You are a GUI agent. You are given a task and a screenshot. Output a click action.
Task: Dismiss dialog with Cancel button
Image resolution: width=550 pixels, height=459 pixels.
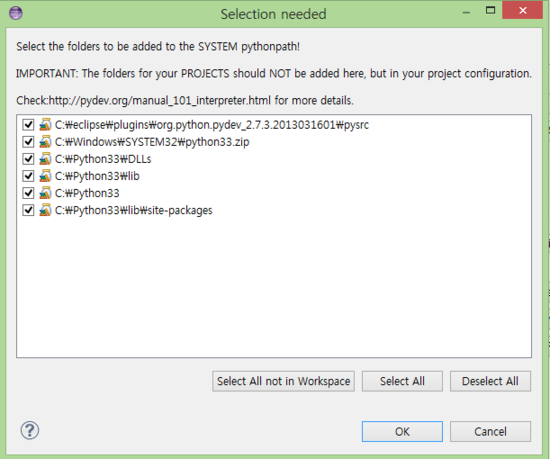[490, 432]
